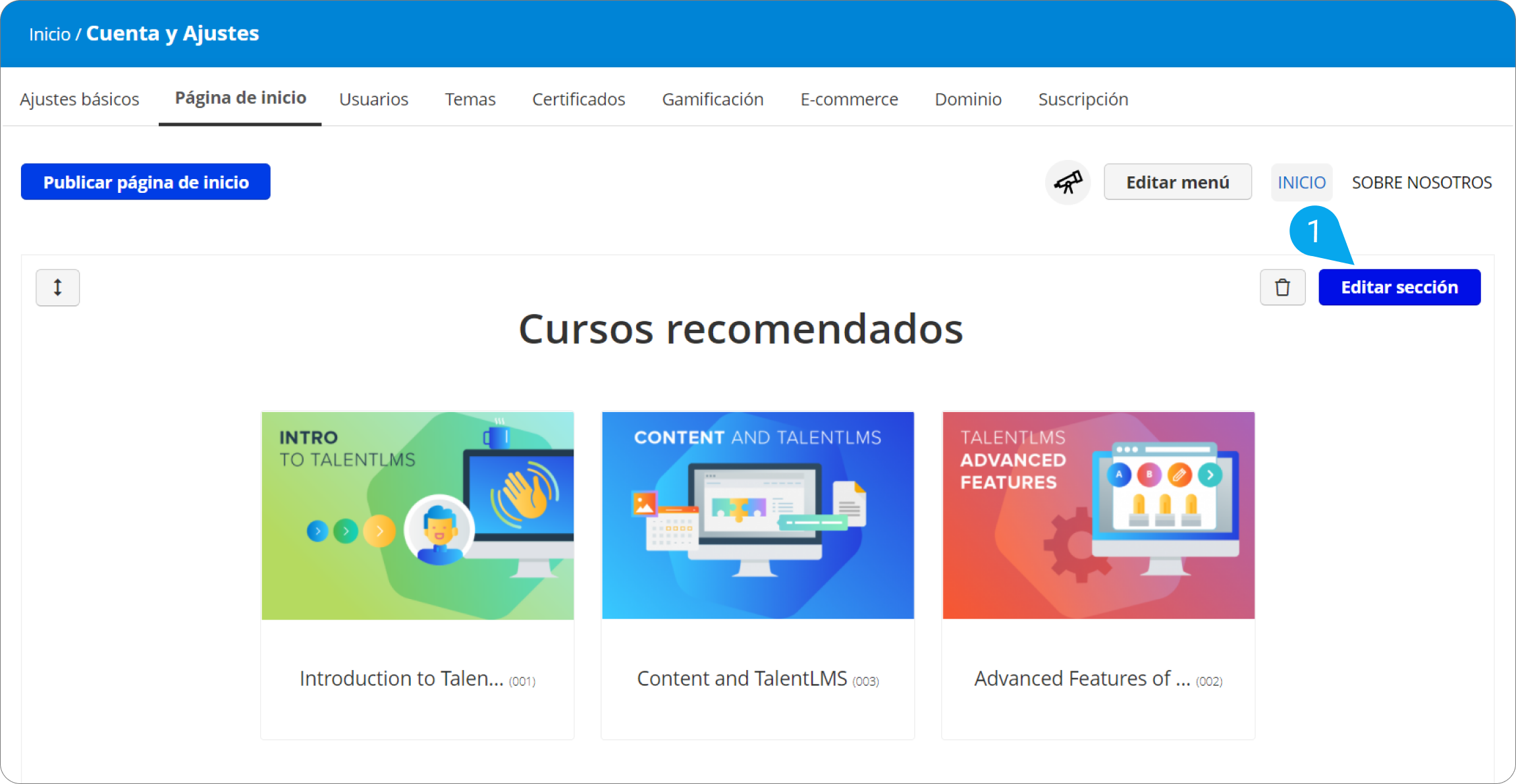Open the TalentLMS Advanced Features thumbnail
The image size is (1516, 784).
point(1098,515)
